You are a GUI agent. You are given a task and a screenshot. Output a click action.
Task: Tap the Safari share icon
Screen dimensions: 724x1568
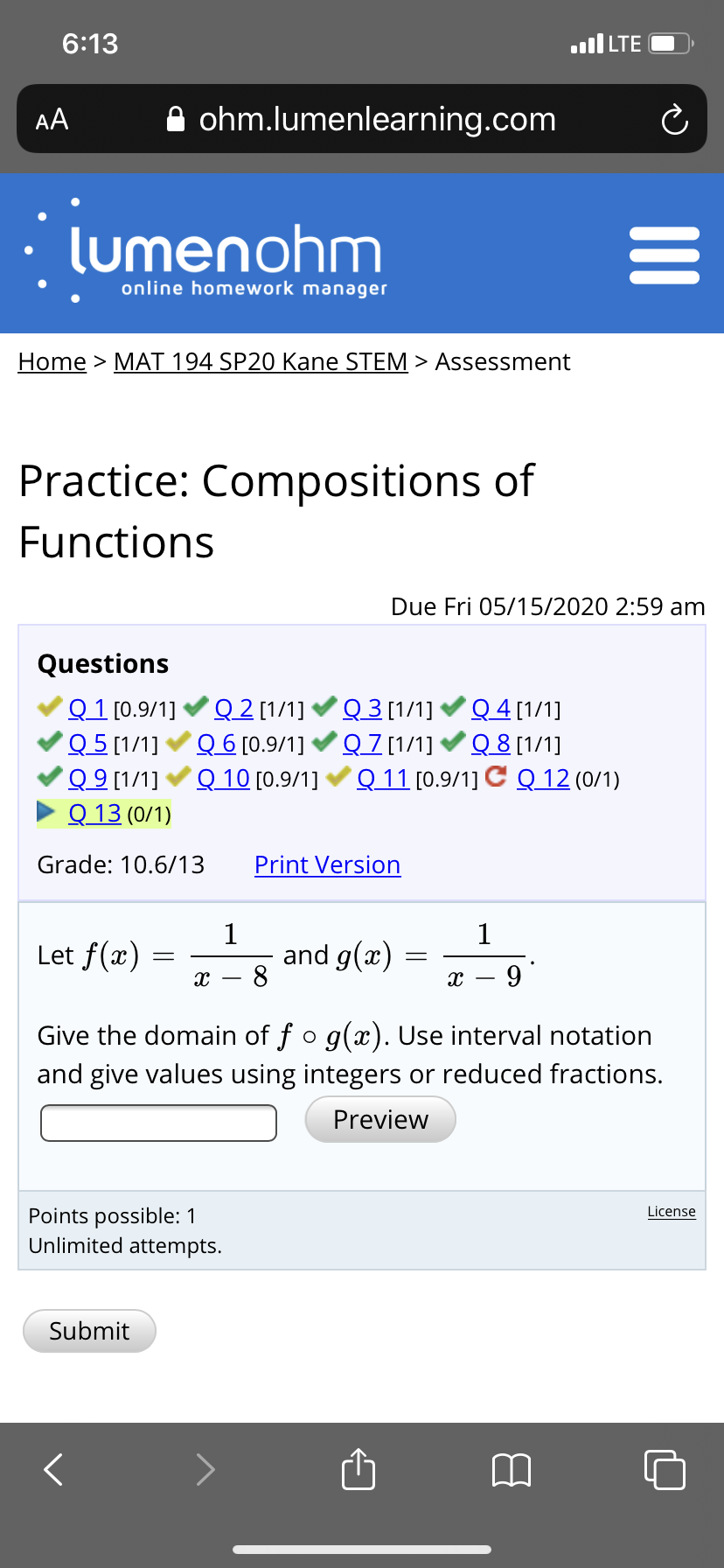point(358,1470)
